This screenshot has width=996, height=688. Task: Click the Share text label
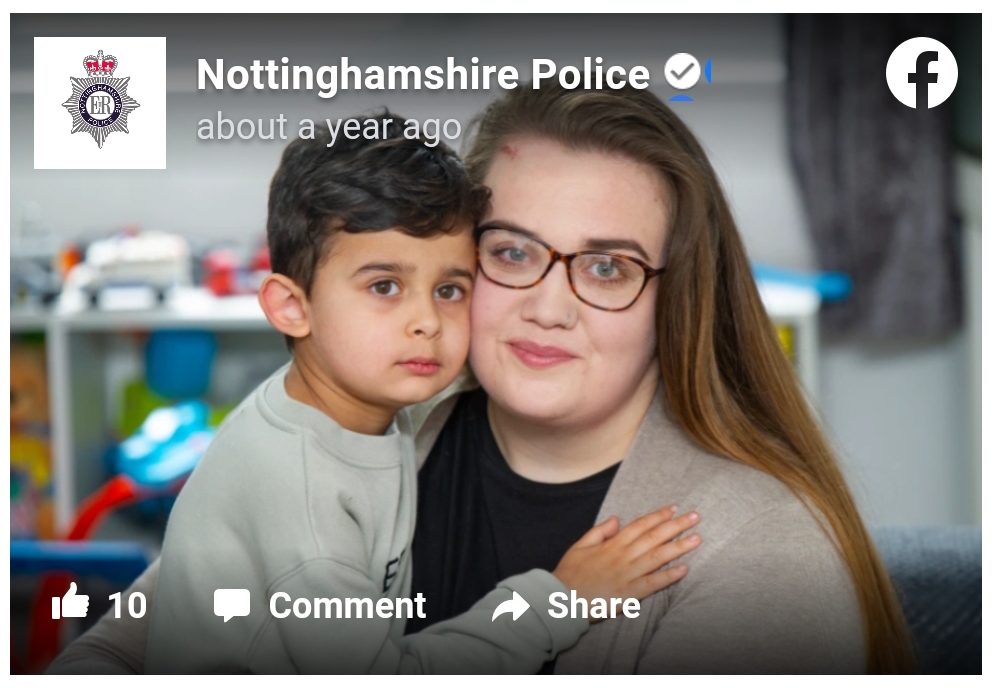[594, 605]
